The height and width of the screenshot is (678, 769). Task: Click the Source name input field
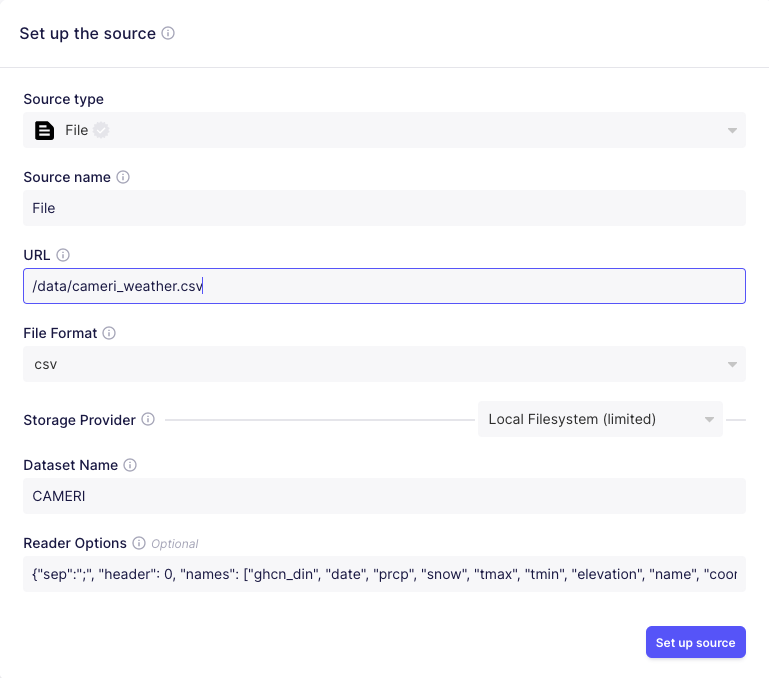click(384, 208)
